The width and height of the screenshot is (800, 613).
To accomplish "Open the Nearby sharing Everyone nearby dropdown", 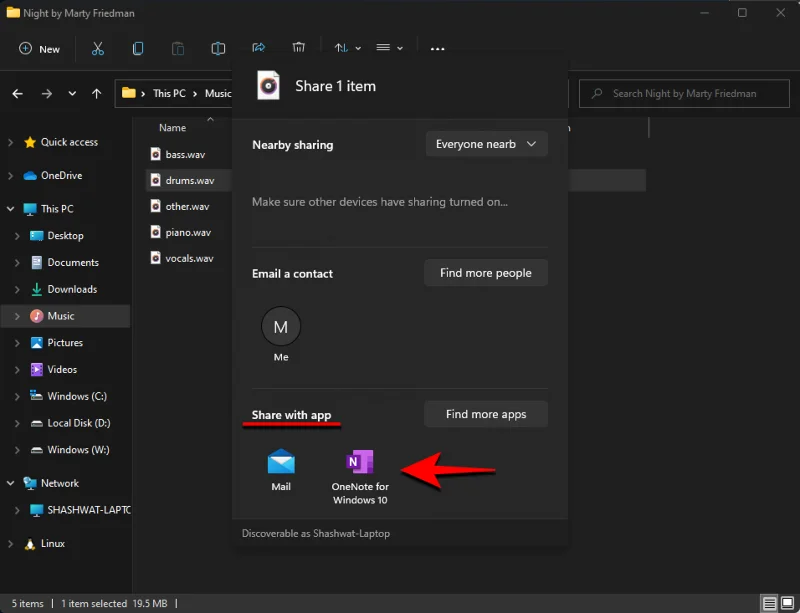I will [x=486, y=144].
